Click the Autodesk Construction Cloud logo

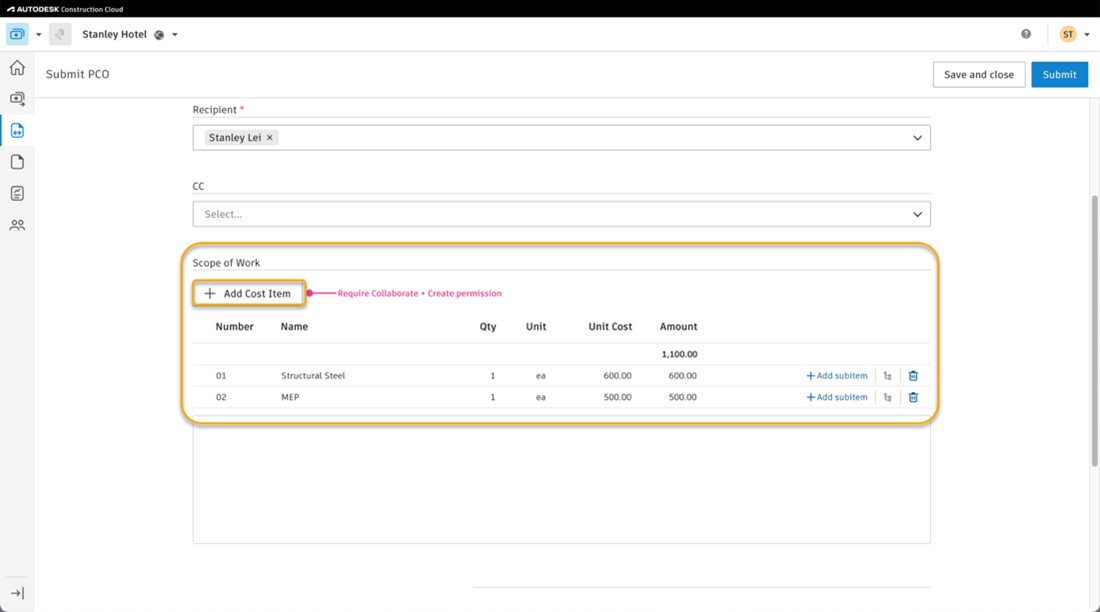point(65,9)
